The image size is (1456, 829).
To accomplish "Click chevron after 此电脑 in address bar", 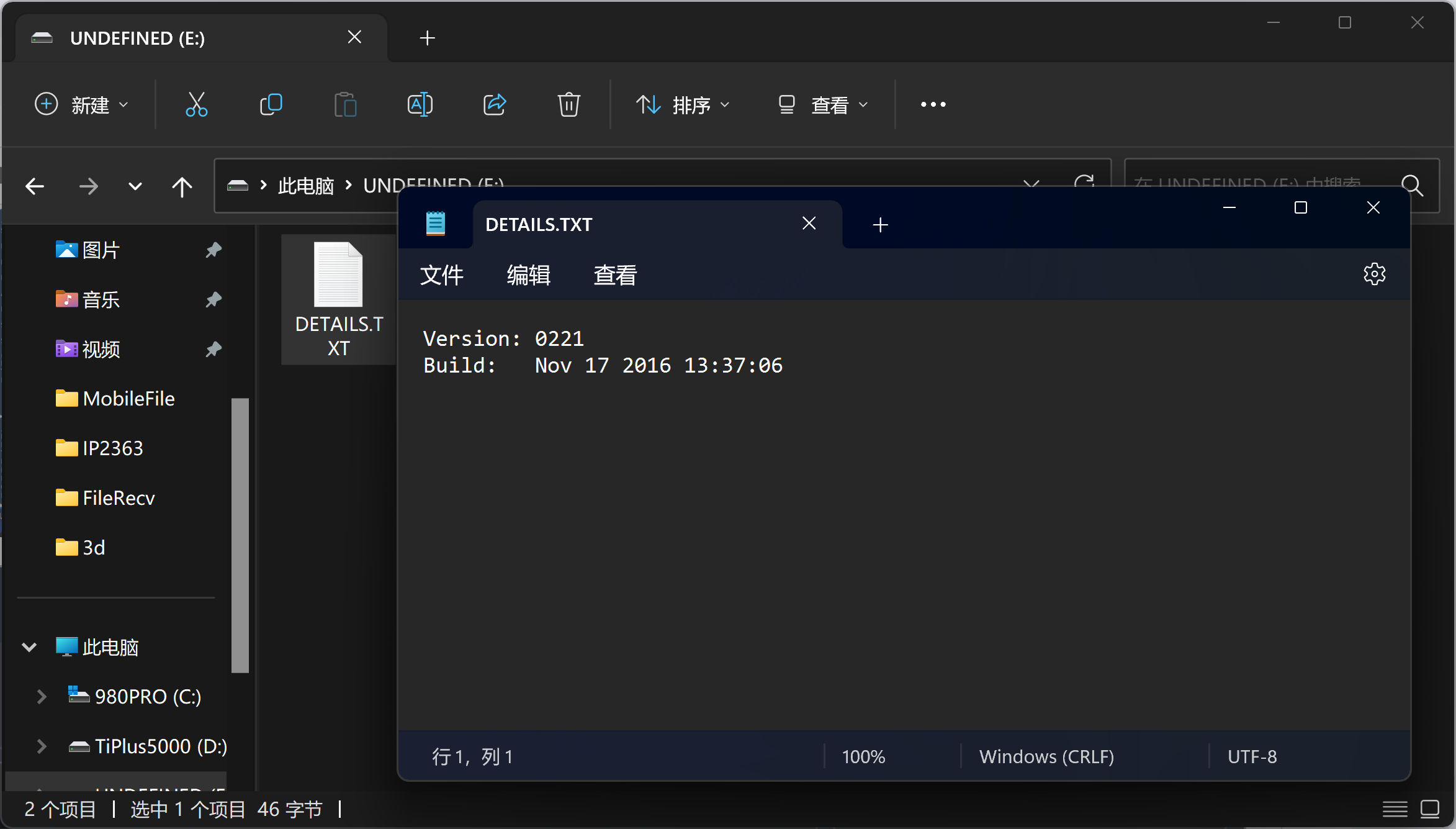I will click(x=349, y=185).
